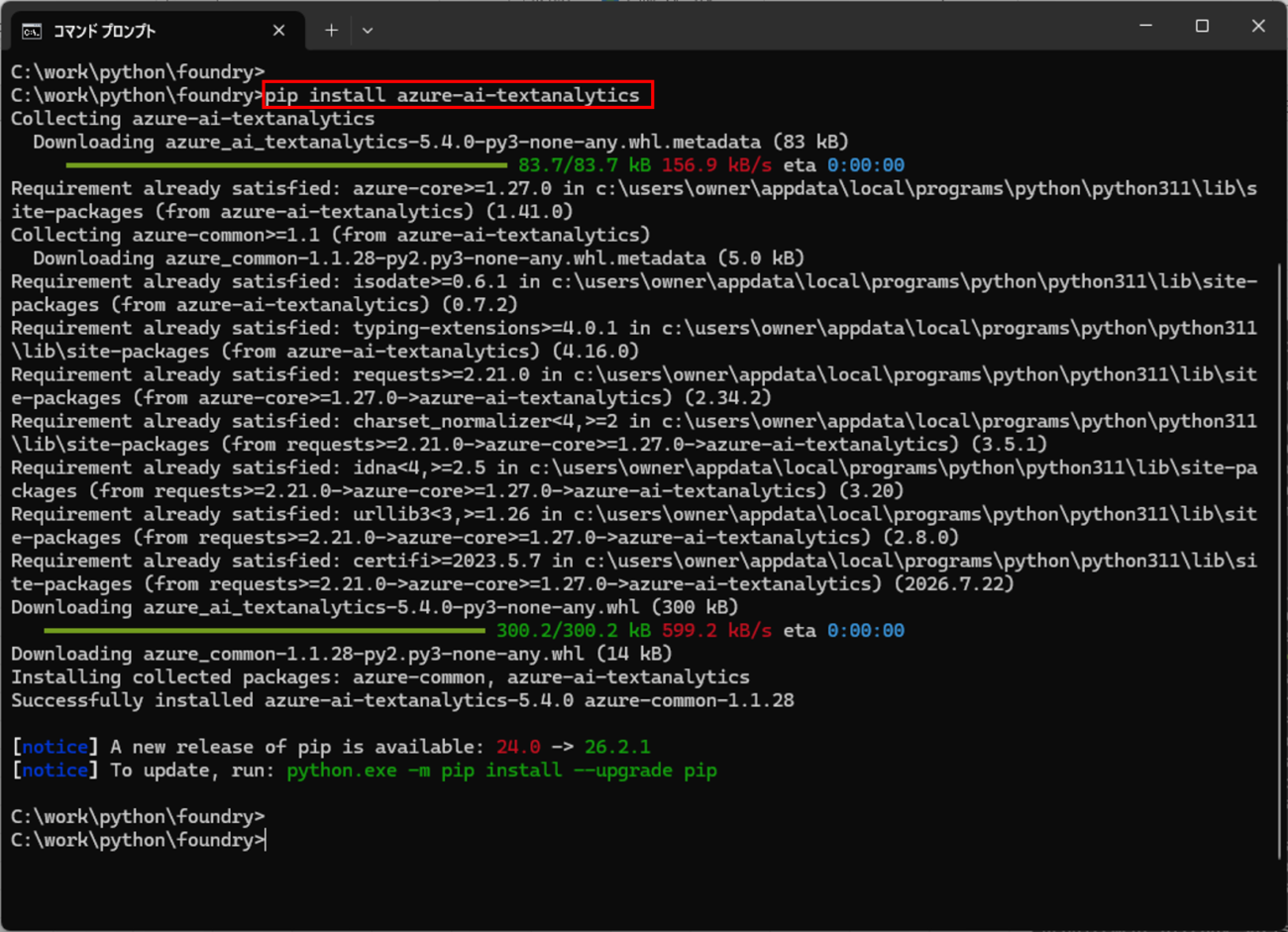Close the コマンド プロンプト tab

coord(278,31)
